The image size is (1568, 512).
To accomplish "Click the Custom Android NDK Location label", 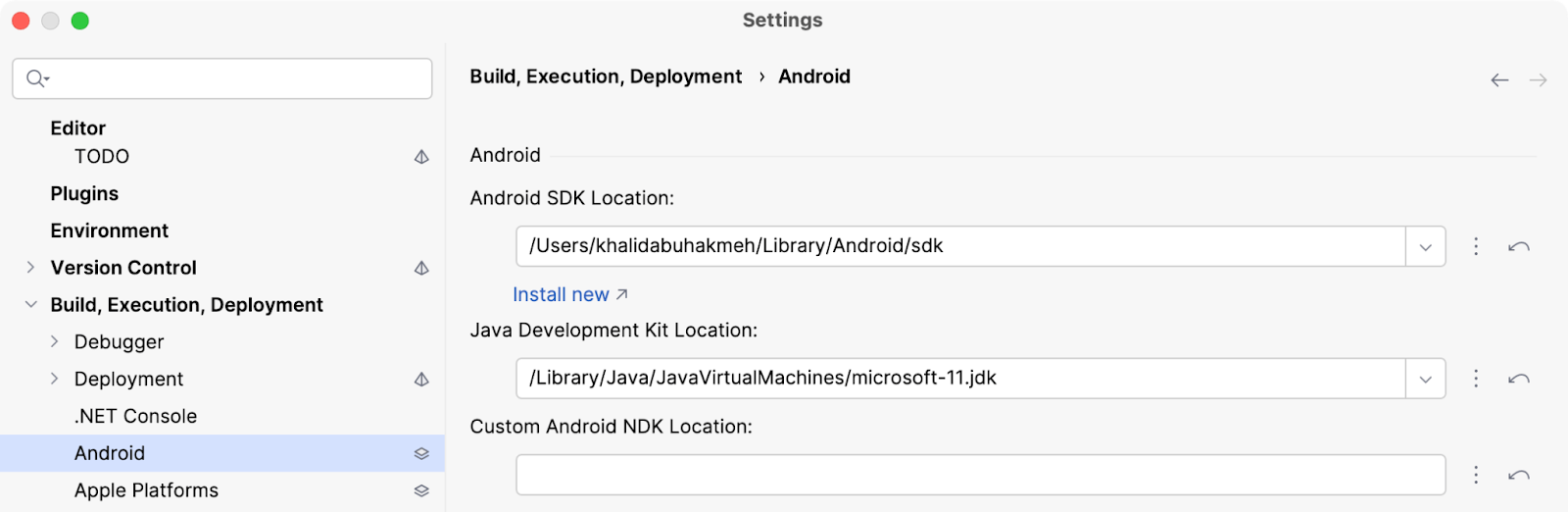I will (612, 427).
